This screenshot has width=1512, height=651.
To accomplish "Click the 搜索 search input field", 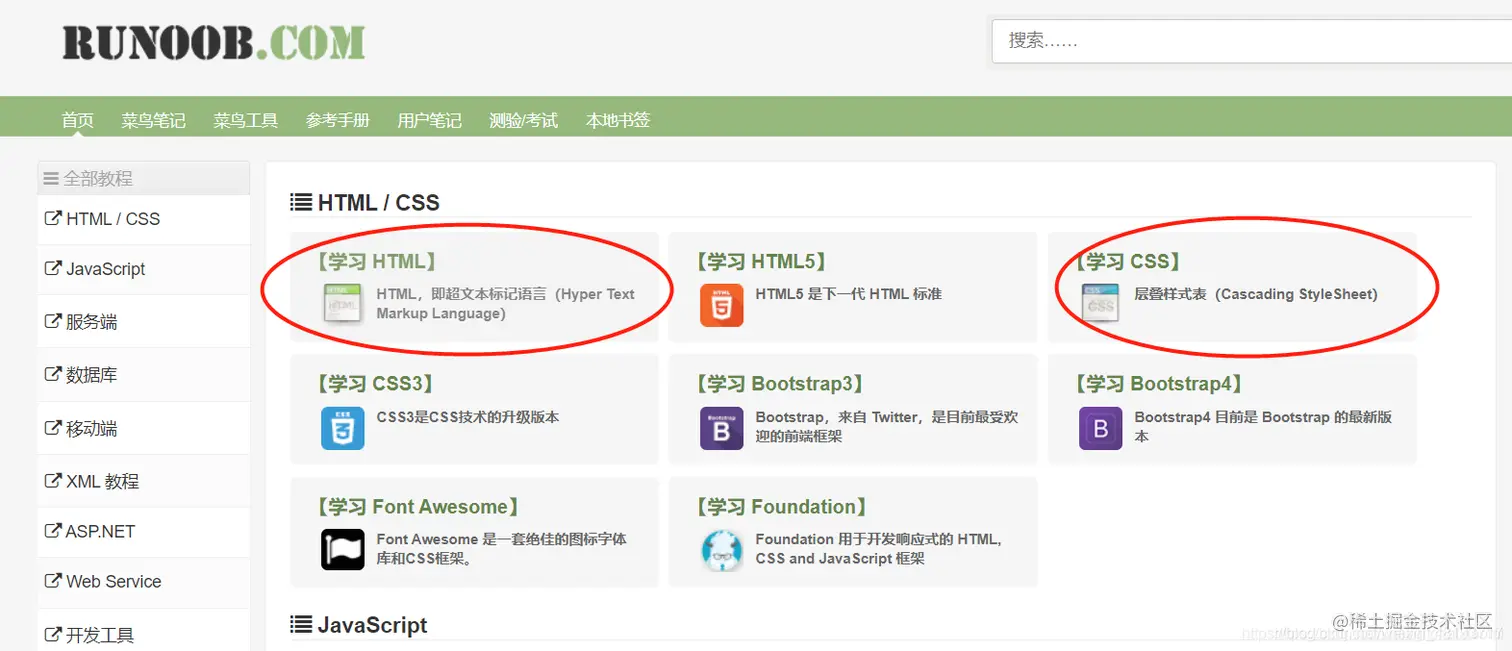I will (1252, 41).
